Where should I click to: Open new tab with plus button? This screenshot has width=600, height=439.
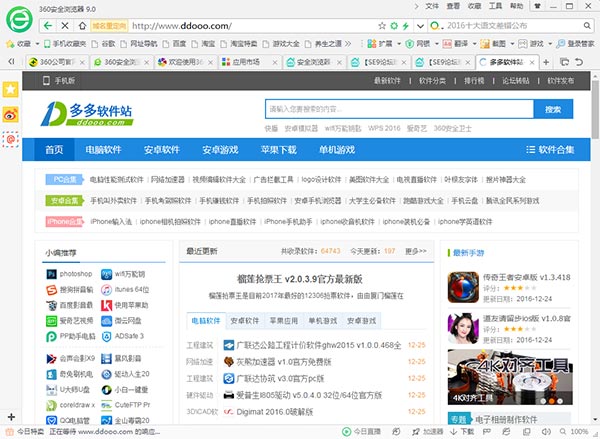point(546,62)
